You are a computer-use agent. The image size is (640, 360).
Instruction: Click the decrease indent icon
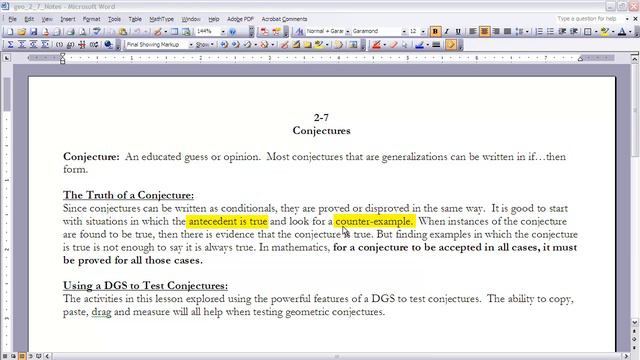pos(562,31)
